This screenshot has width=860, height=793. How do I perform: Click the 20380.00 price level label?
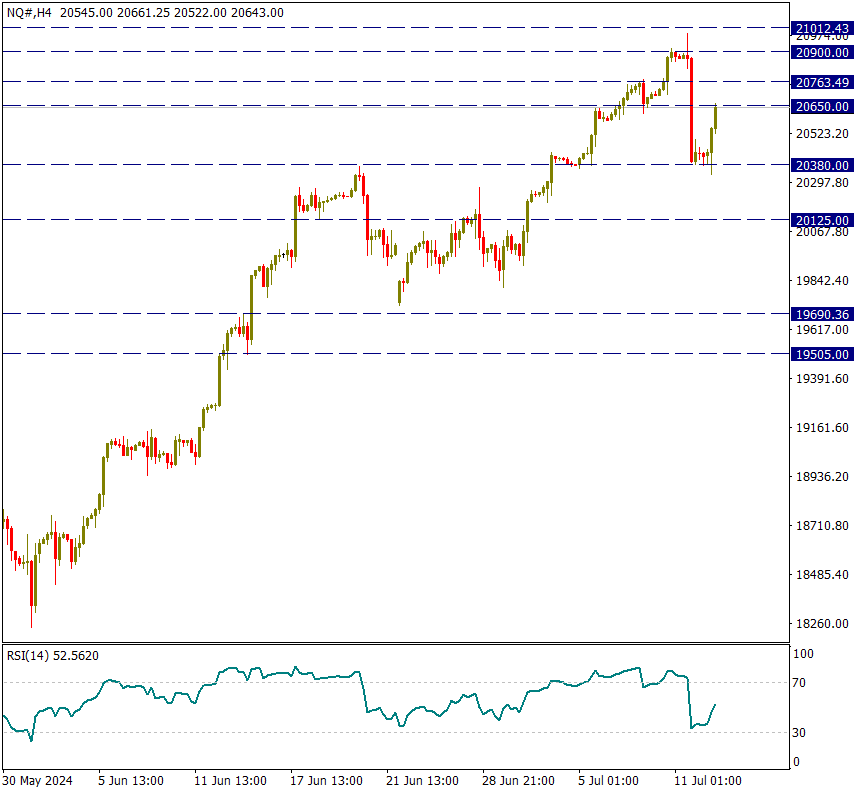point(822,165)
